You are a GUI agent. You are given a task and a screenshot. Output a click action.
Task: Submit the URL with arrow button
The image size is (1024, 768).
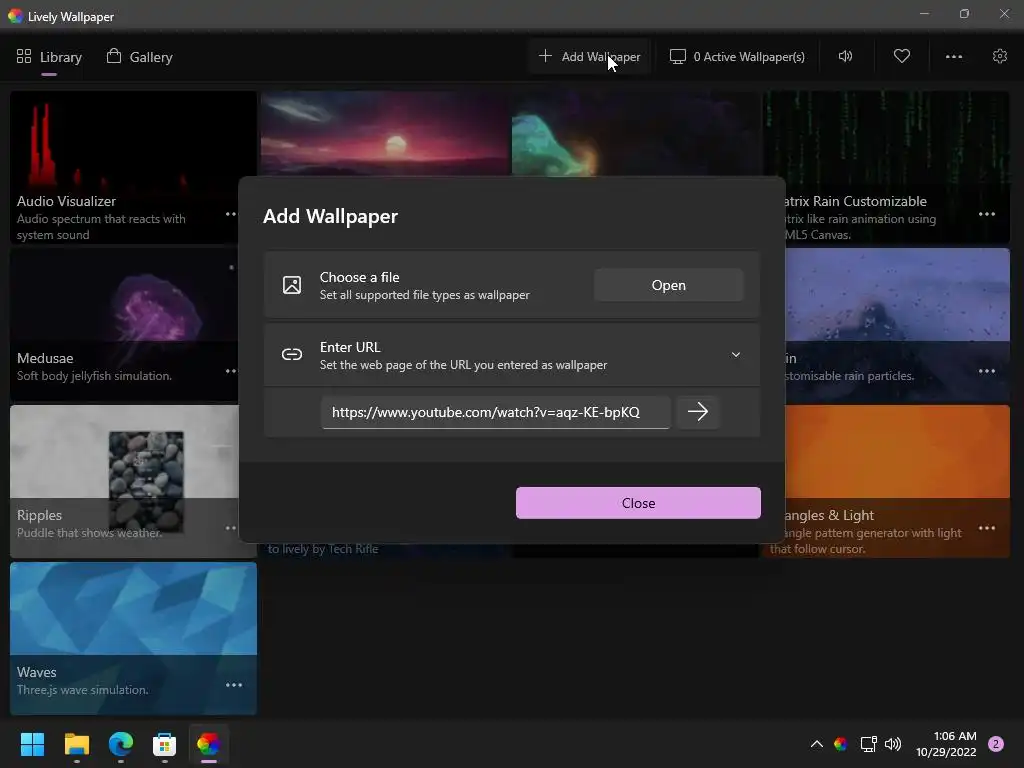coord(698,411)
